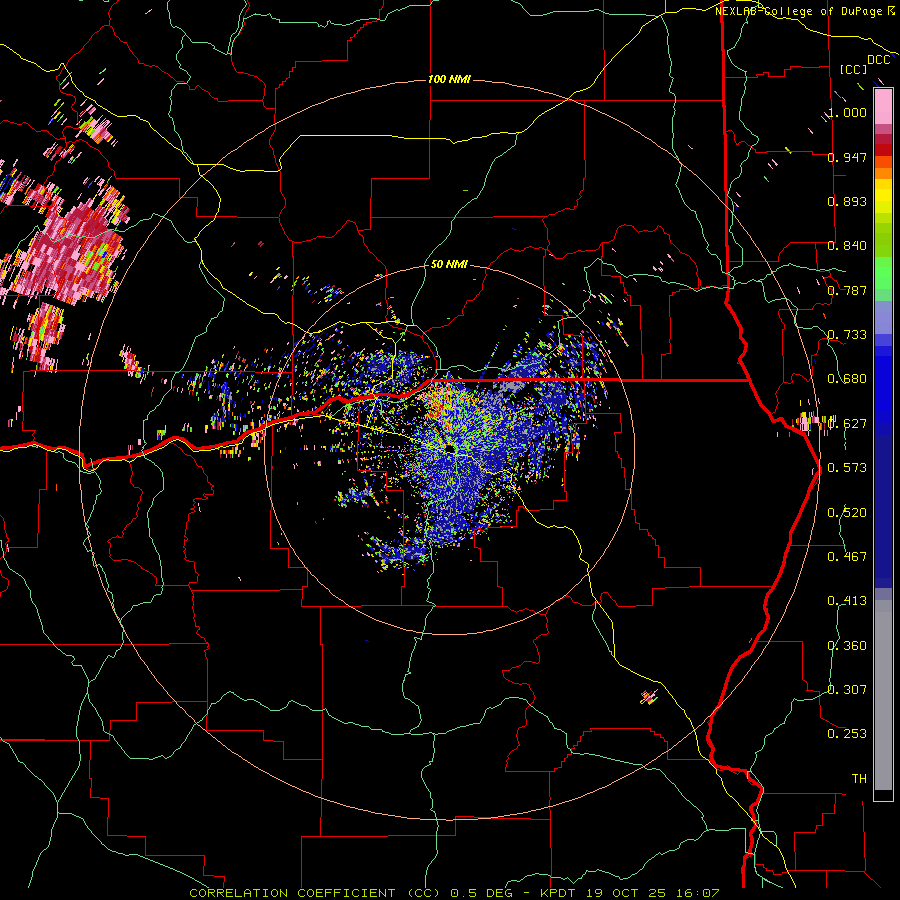Click the [CC] legend title

[854, 69]
